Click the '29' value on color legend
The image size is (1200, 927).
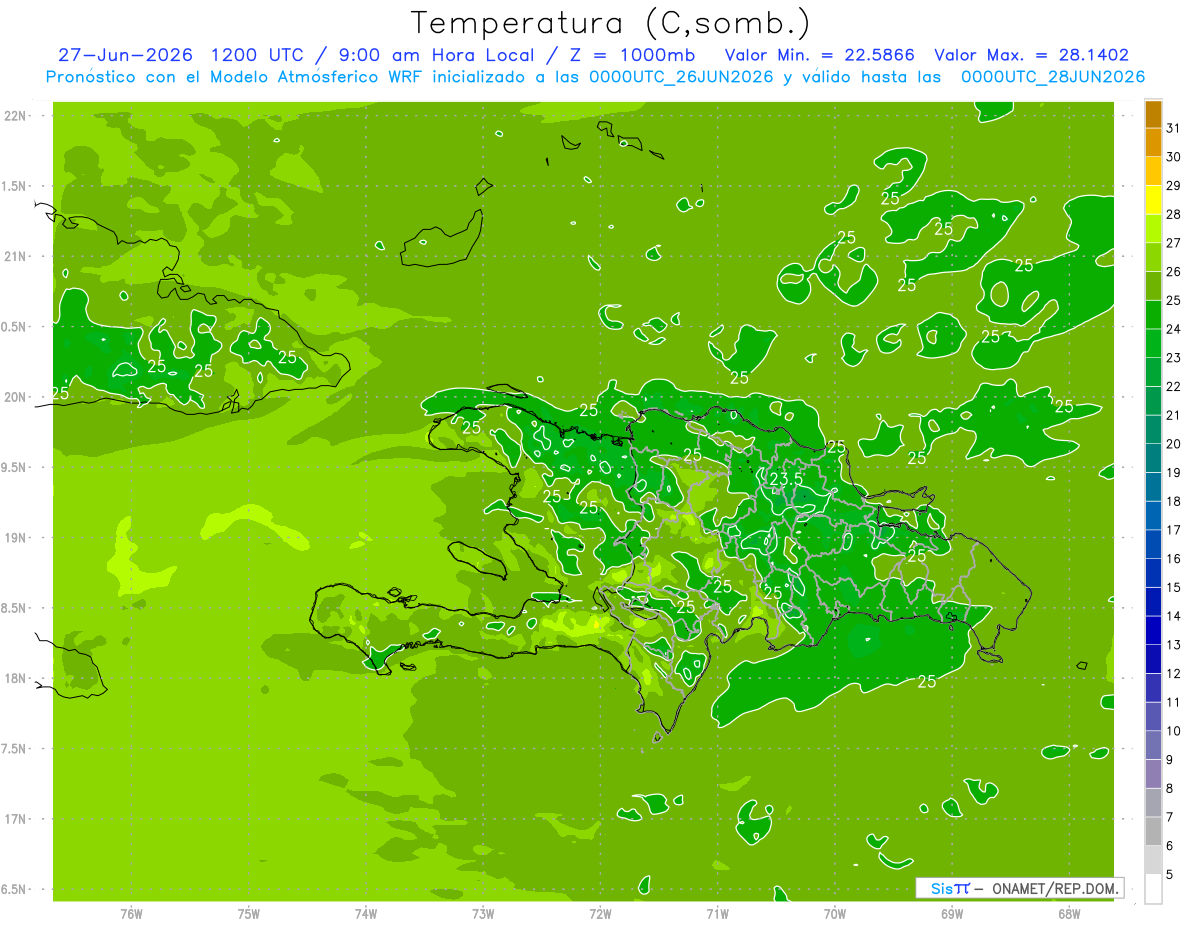click(1174, 186)
